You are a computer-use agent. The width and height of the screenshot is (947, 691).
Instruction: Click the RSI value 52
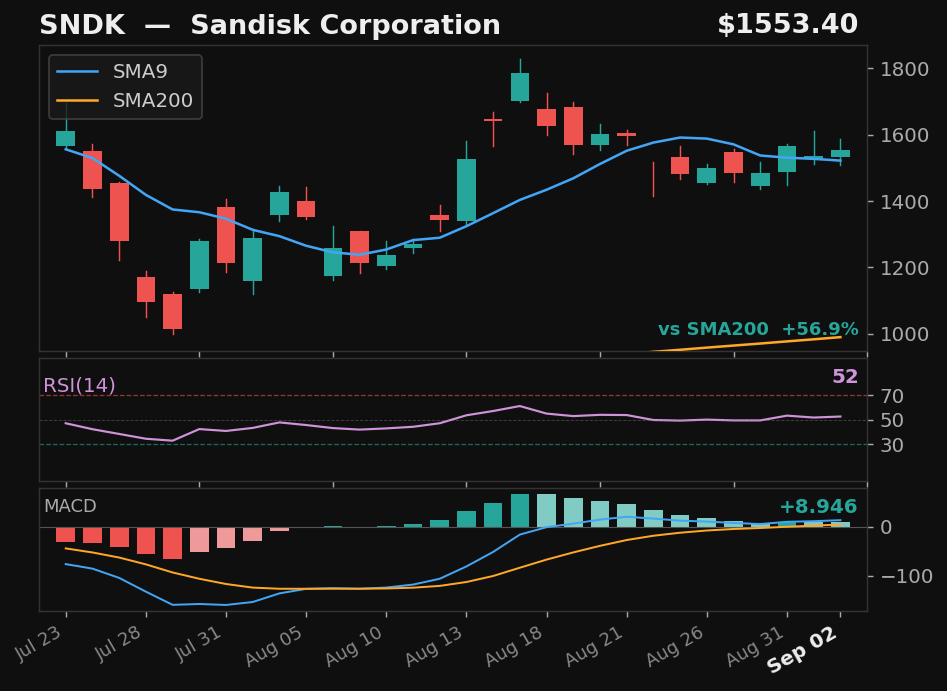point(845,377)
